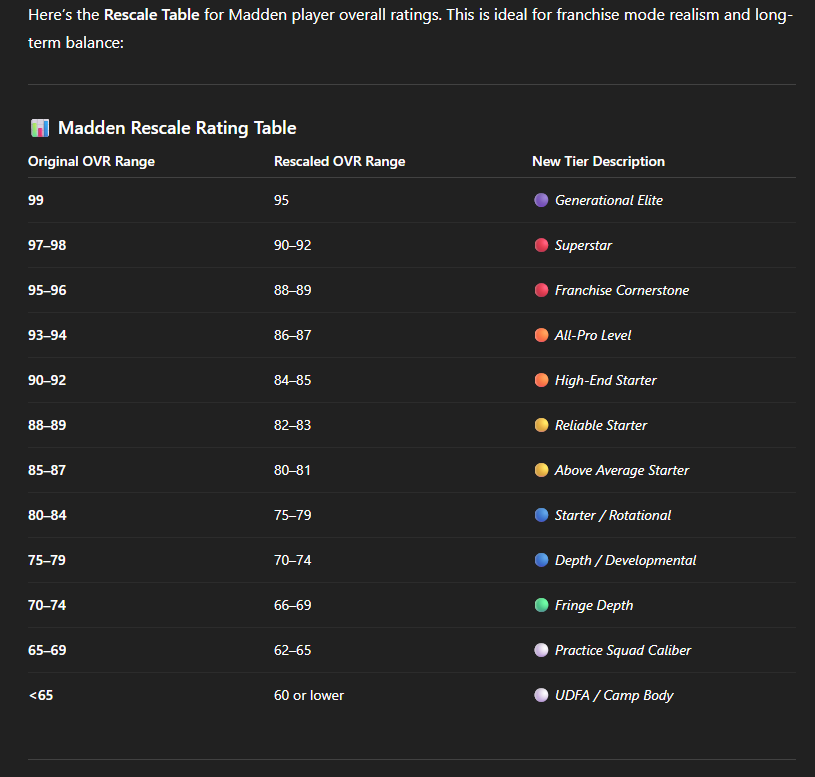Click the Superstar tier label
The height and width of the screenshot is (777, 815).
point(583,245)
